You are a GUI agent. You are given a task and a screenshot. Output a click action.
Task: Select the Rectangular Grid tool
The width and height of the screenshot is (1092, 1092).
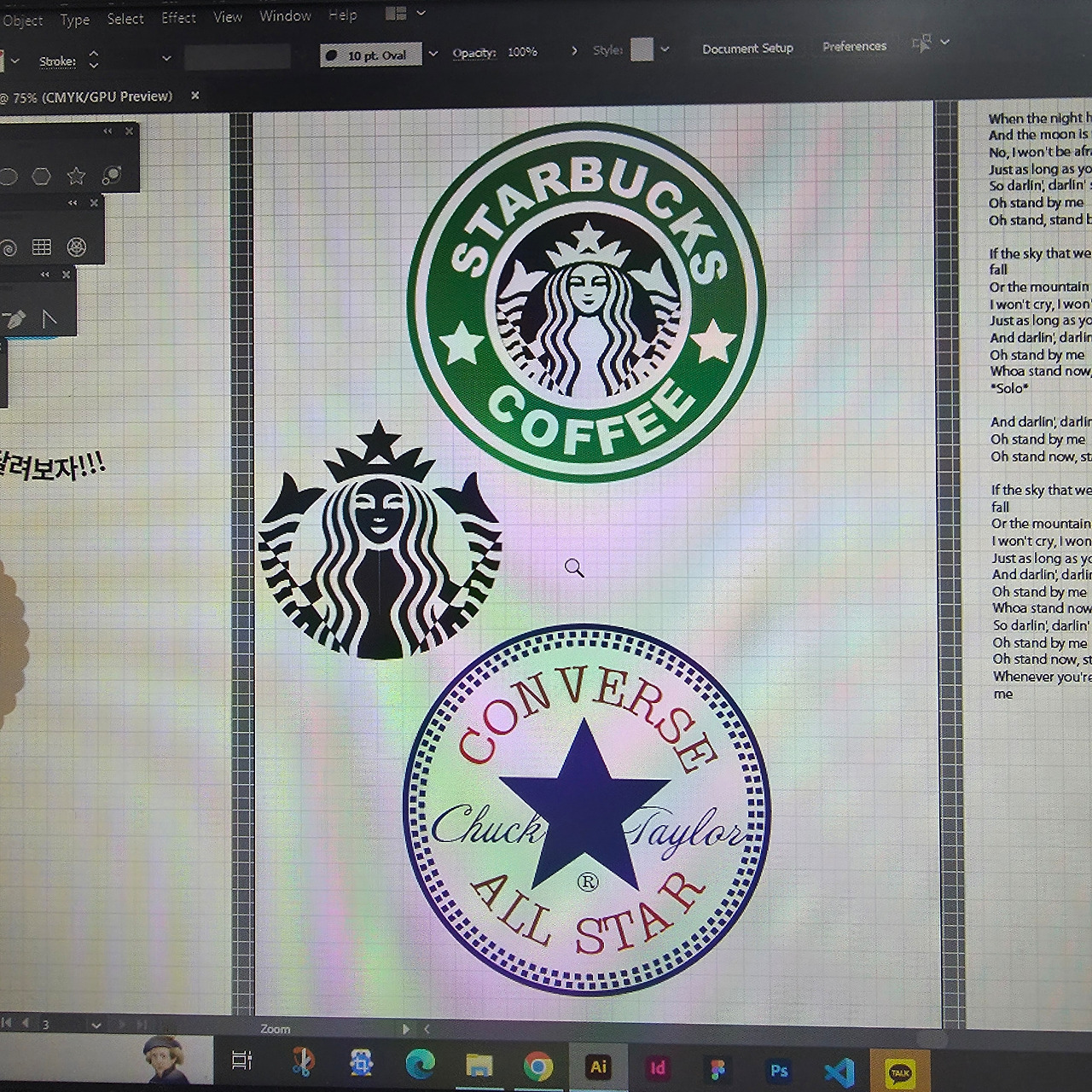pyautogui.click(x=41, y=247)
